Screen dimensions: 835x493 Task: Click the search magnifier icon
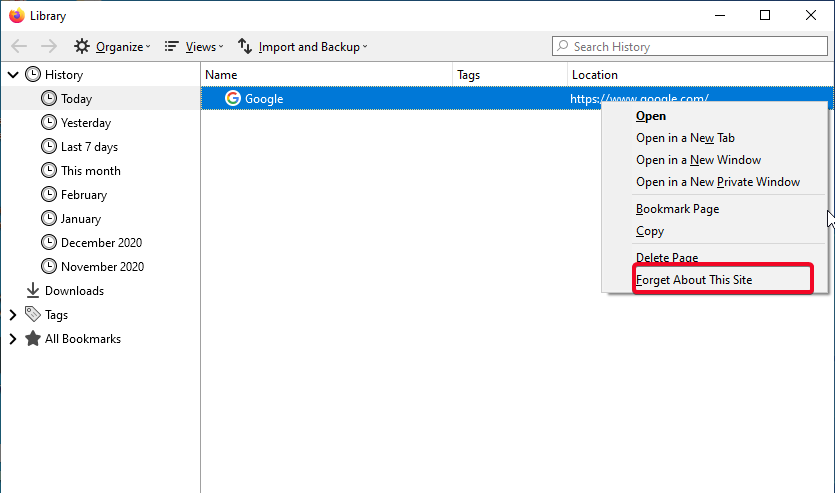coord(562,46)
